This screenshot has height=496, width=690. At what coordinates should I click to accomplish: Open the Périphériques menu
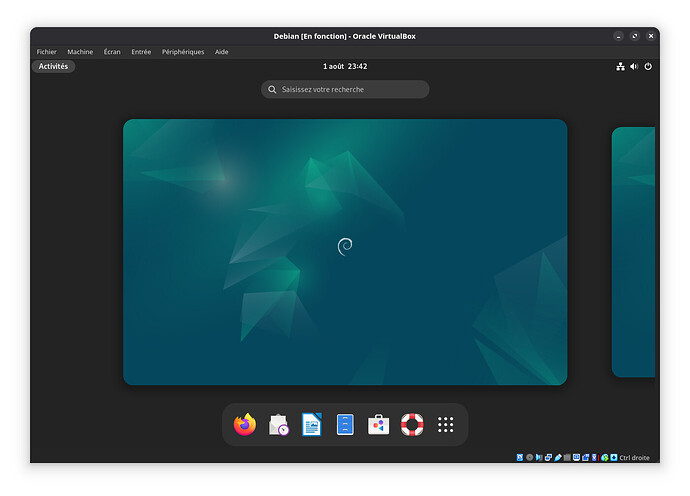pos(183,52)
